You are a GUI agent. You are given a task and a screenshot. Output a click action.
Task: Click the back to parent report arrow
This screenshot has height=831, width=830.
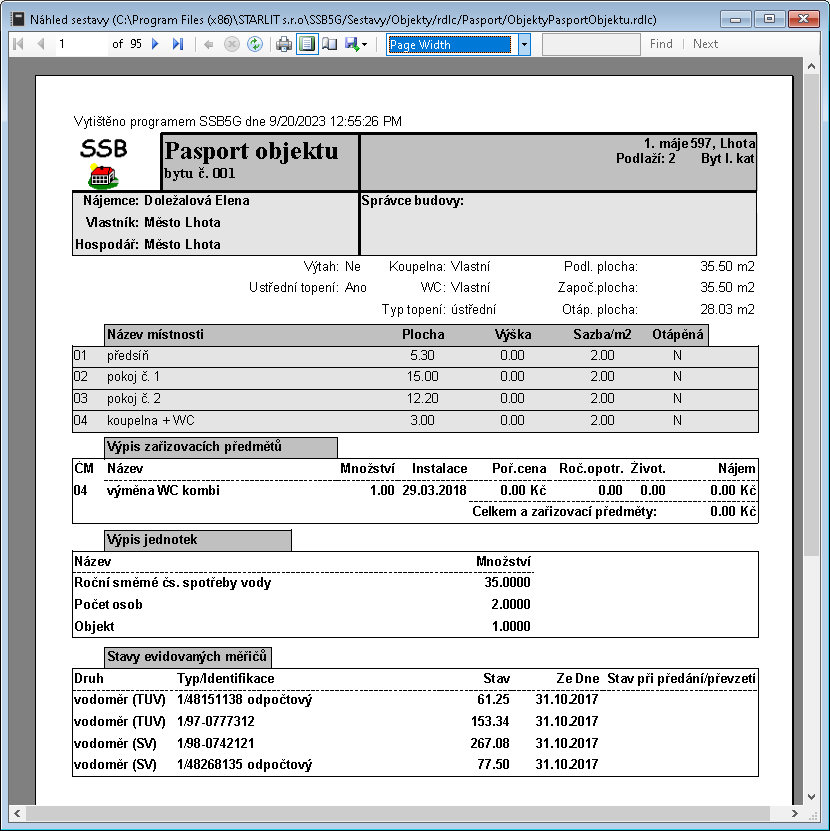click(x=208, y=44)
